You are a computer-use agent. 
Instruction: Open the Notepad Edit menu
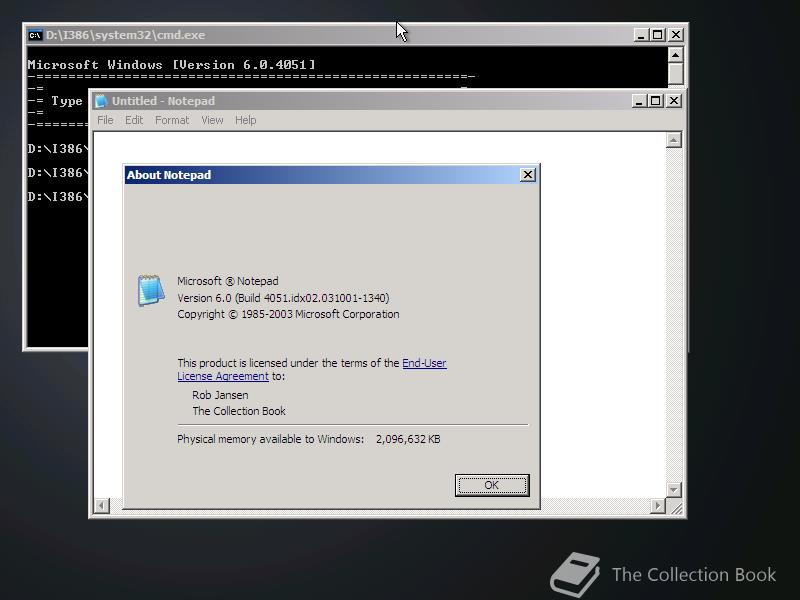[x=134, y=120]
